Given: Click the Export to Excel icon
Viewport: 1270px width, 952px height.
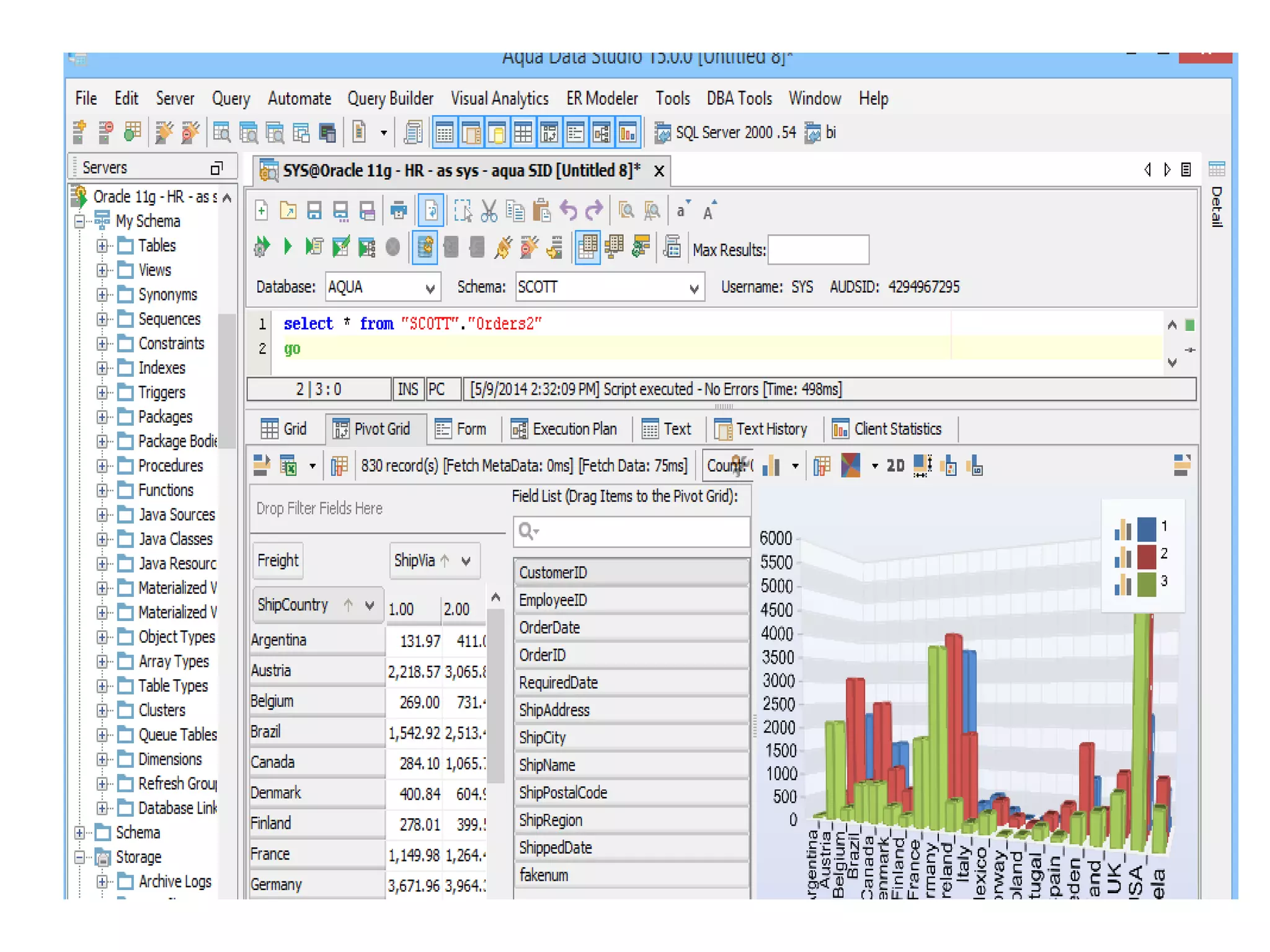Looking at the screenshot, I should 288,465.
